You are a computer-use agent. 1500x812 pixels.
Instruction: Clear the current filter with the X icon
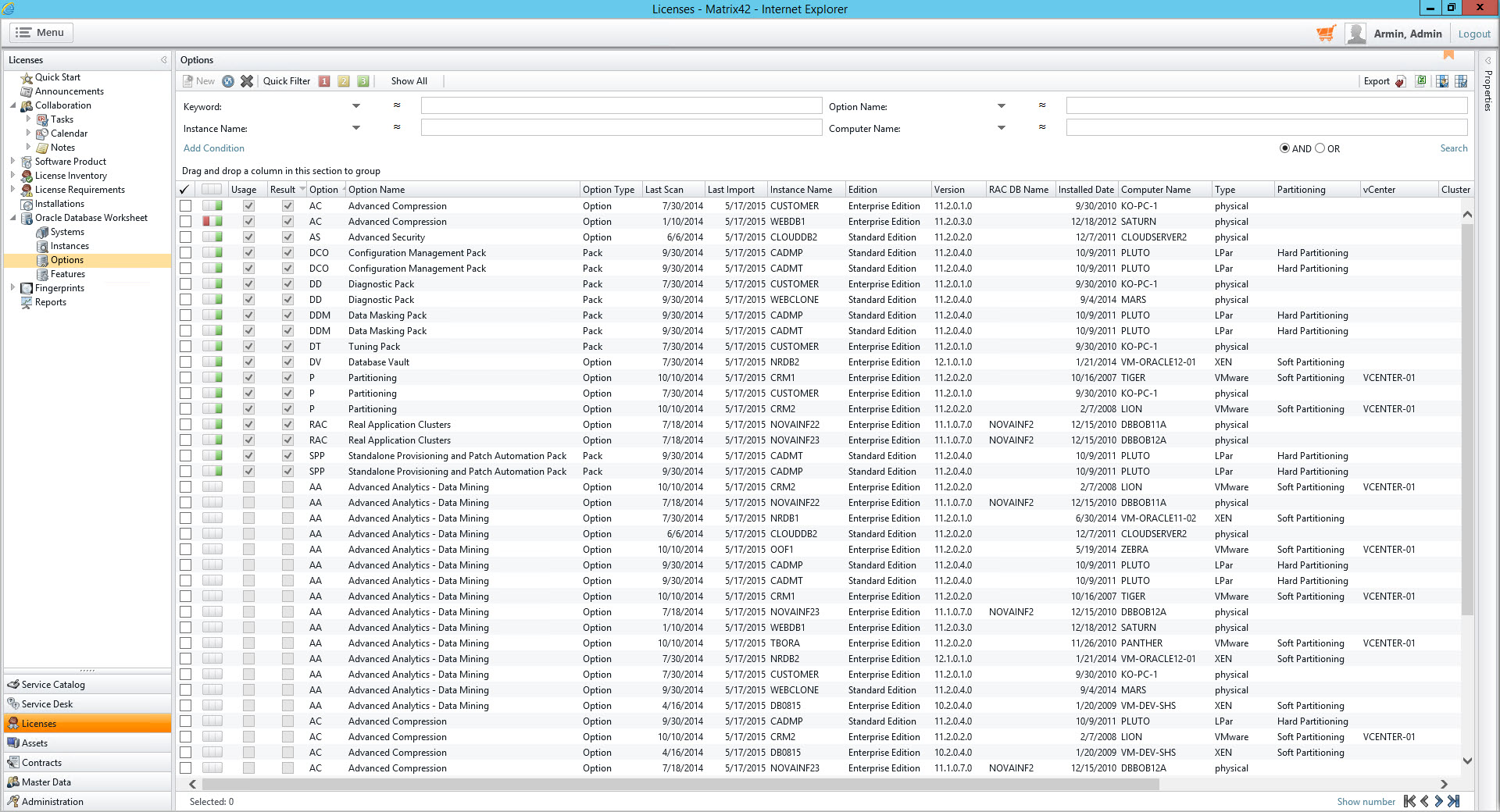[x=248, y=80]
